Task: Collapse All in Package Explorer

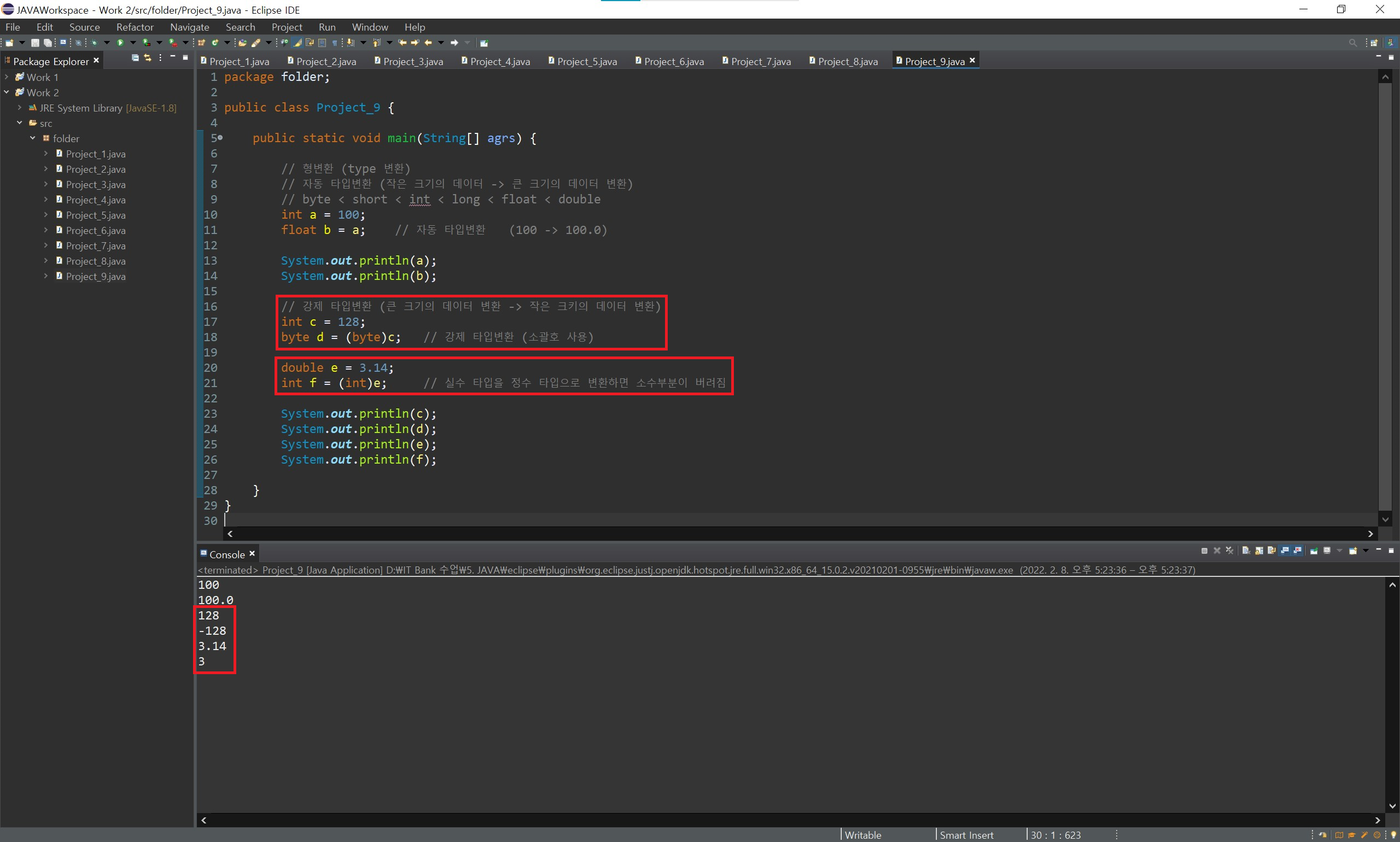Action: (x=135, y=58)
